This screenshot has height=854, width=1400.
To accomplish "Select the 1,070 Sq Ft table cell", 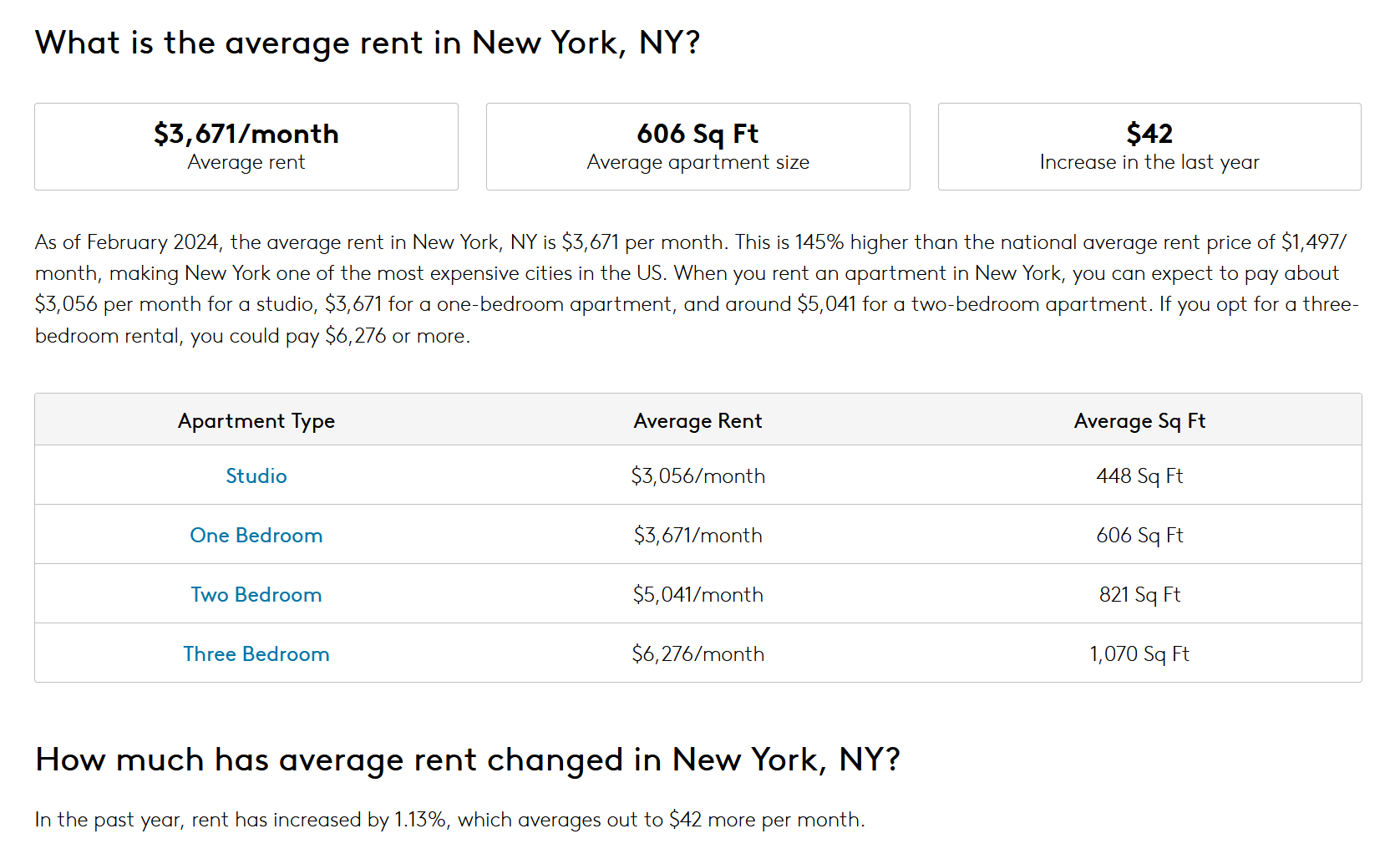I will pyautogui.click(x=1139, y=654).
